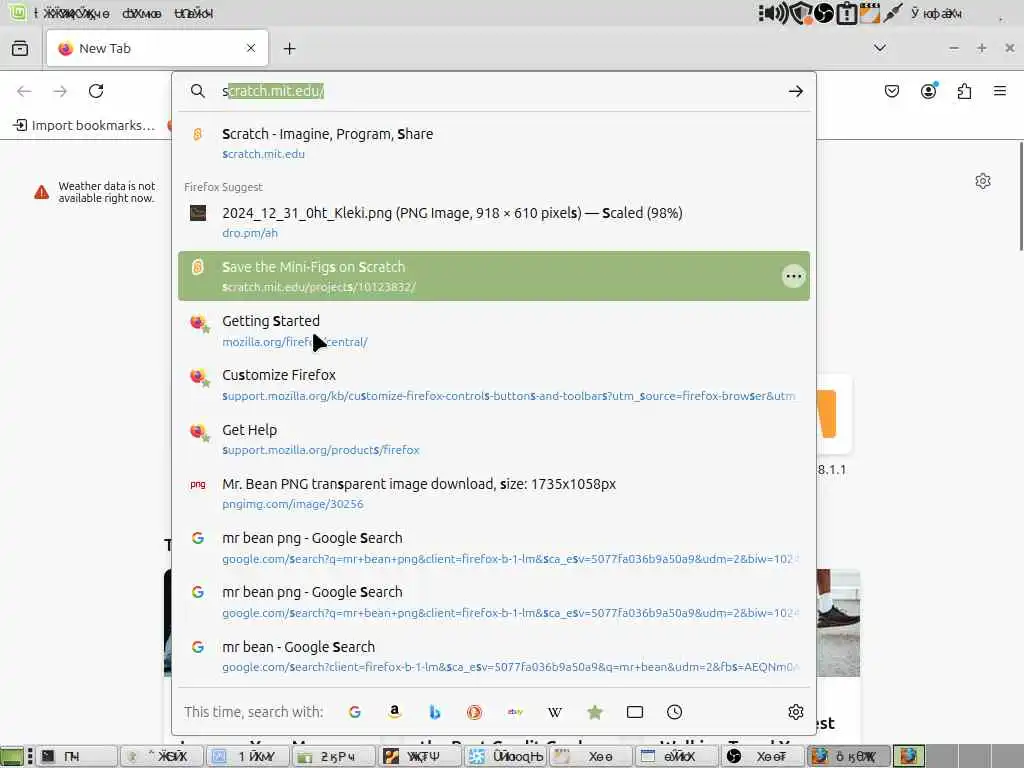
Task: Close the New Tab tab
Action: (251, 48)
